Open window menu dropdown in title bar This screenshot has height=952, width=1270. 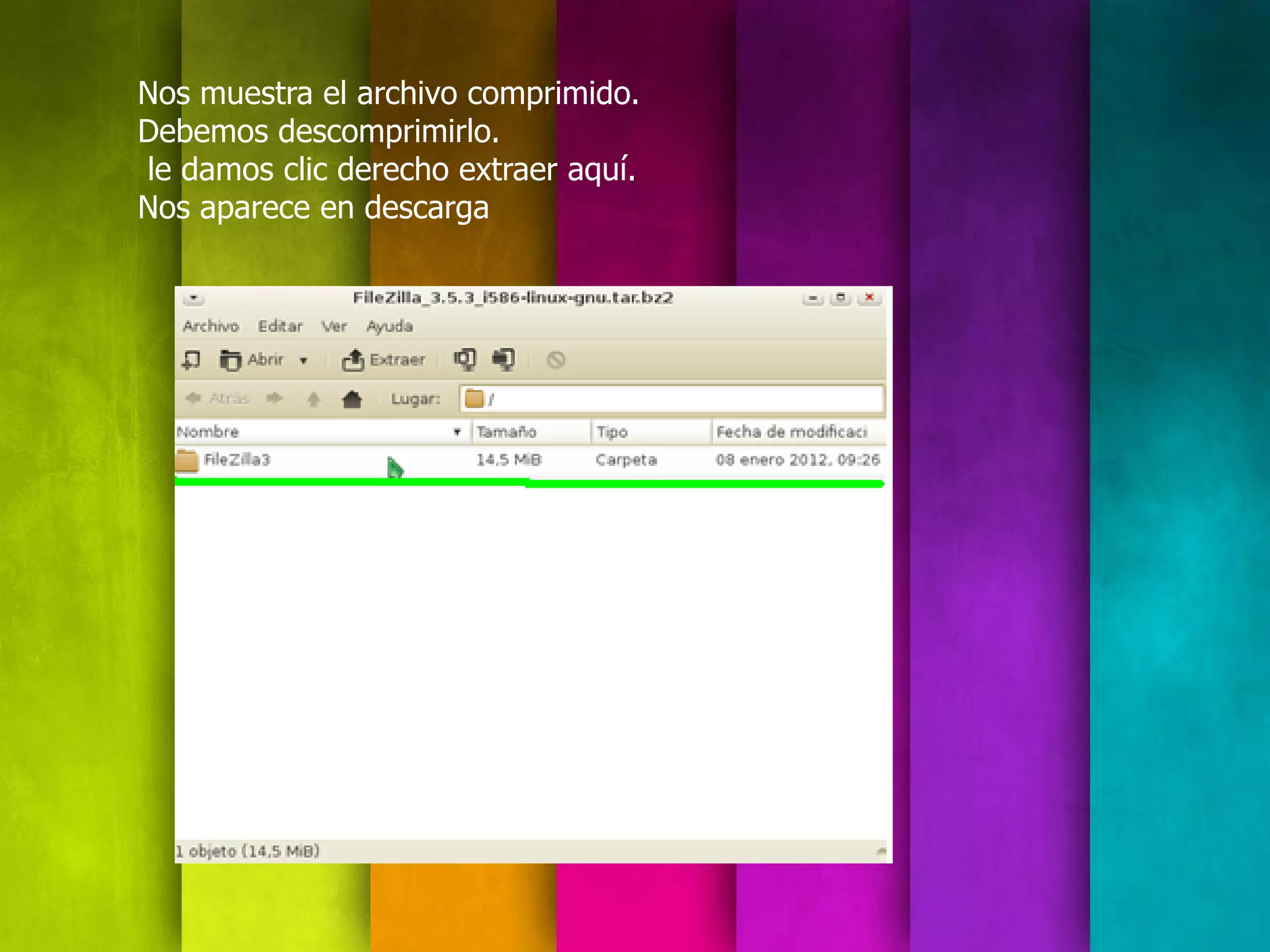tap(193, 298)
